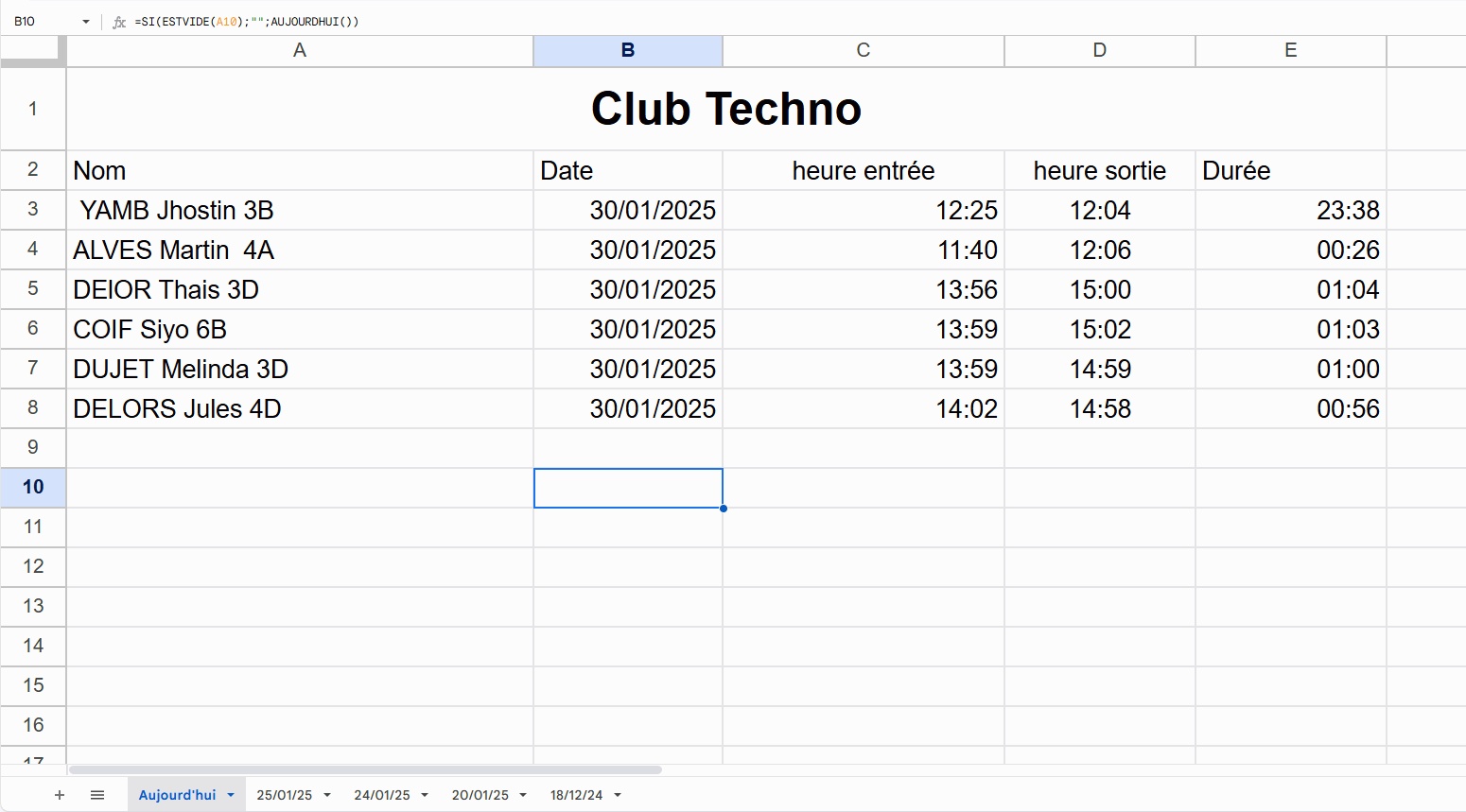Expand the Aujourd'hui tab menu arrow
Screen dimensions: 1466x812
tap(231, 795)
